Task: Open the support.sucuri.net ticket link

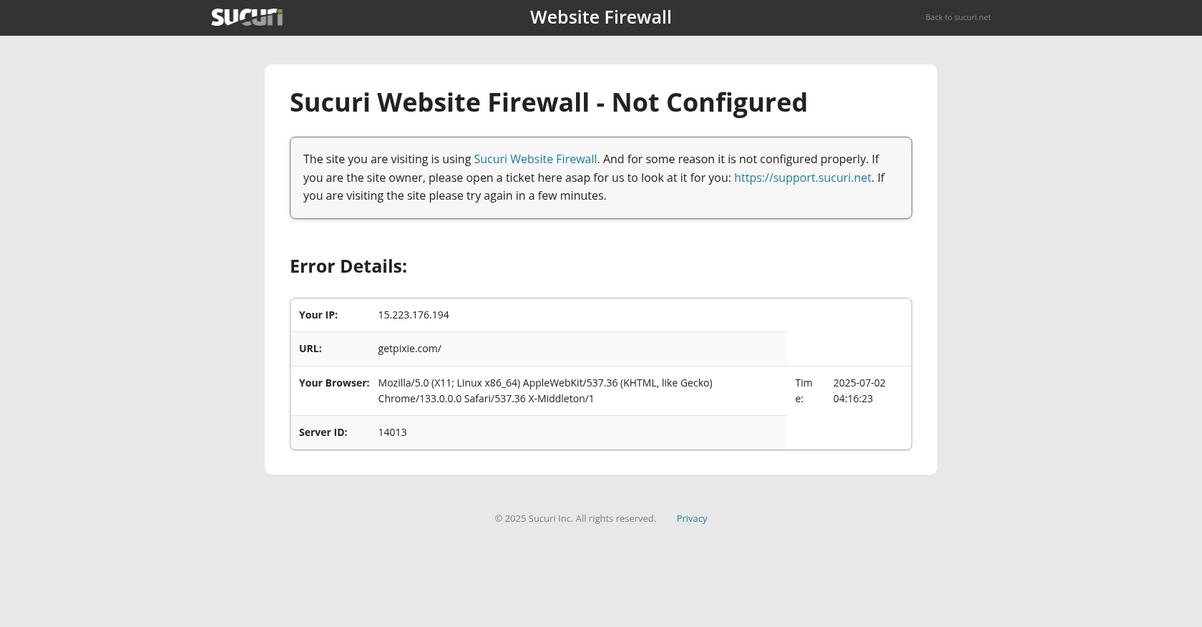Action: (x=803, y=177)
